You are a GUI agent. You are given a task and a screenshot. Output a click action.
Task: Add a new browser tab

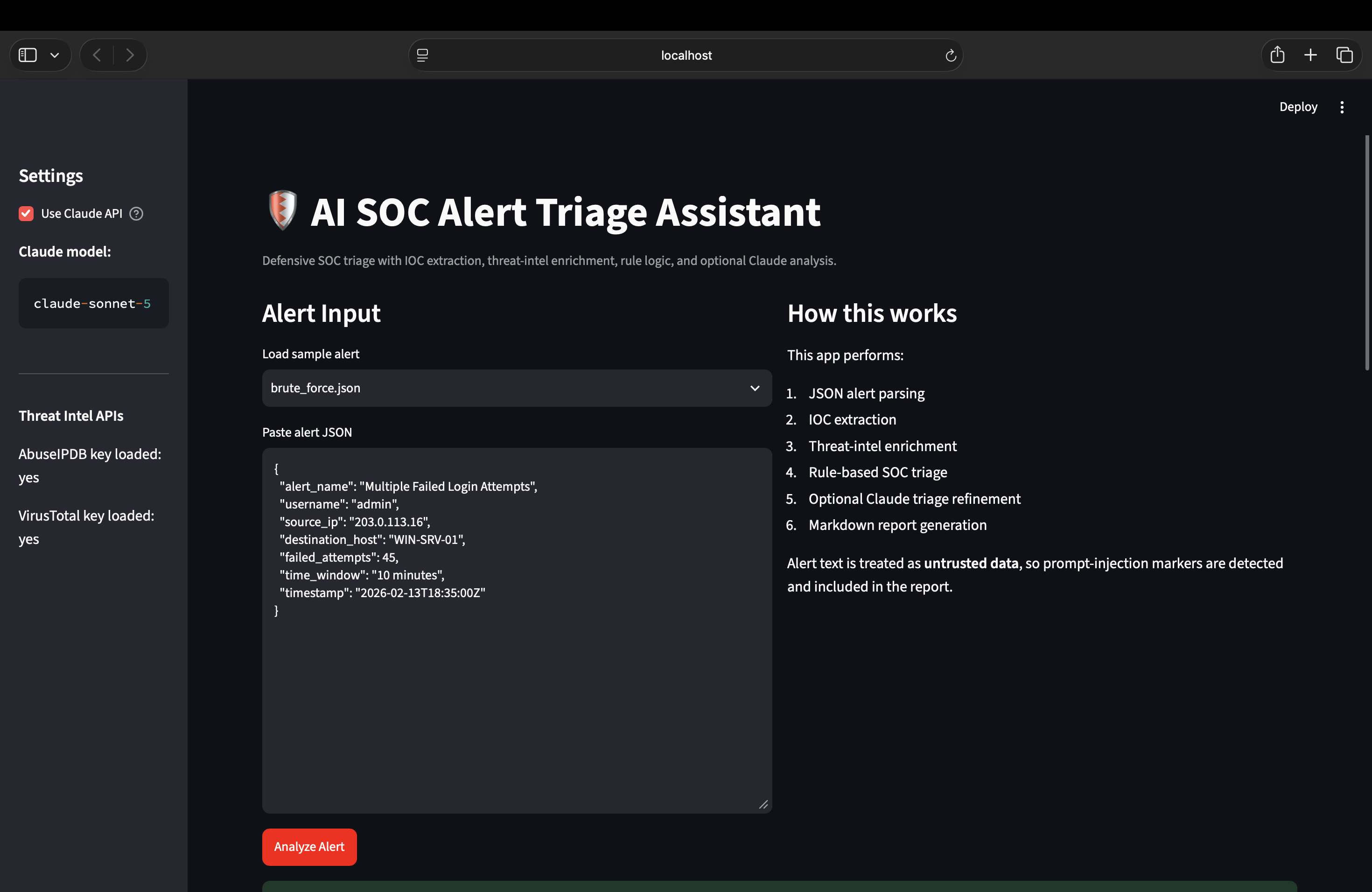(1310, 56)
